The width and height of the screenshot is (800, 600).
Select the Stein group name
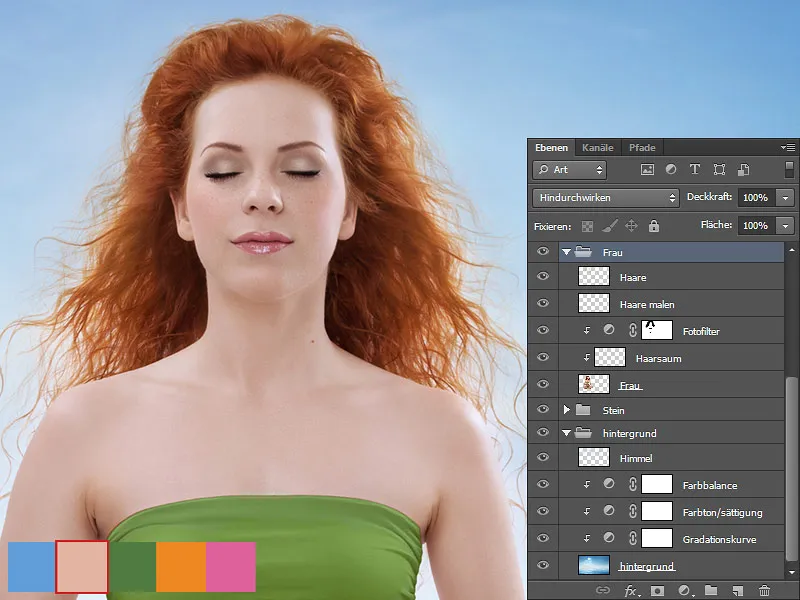613,411
